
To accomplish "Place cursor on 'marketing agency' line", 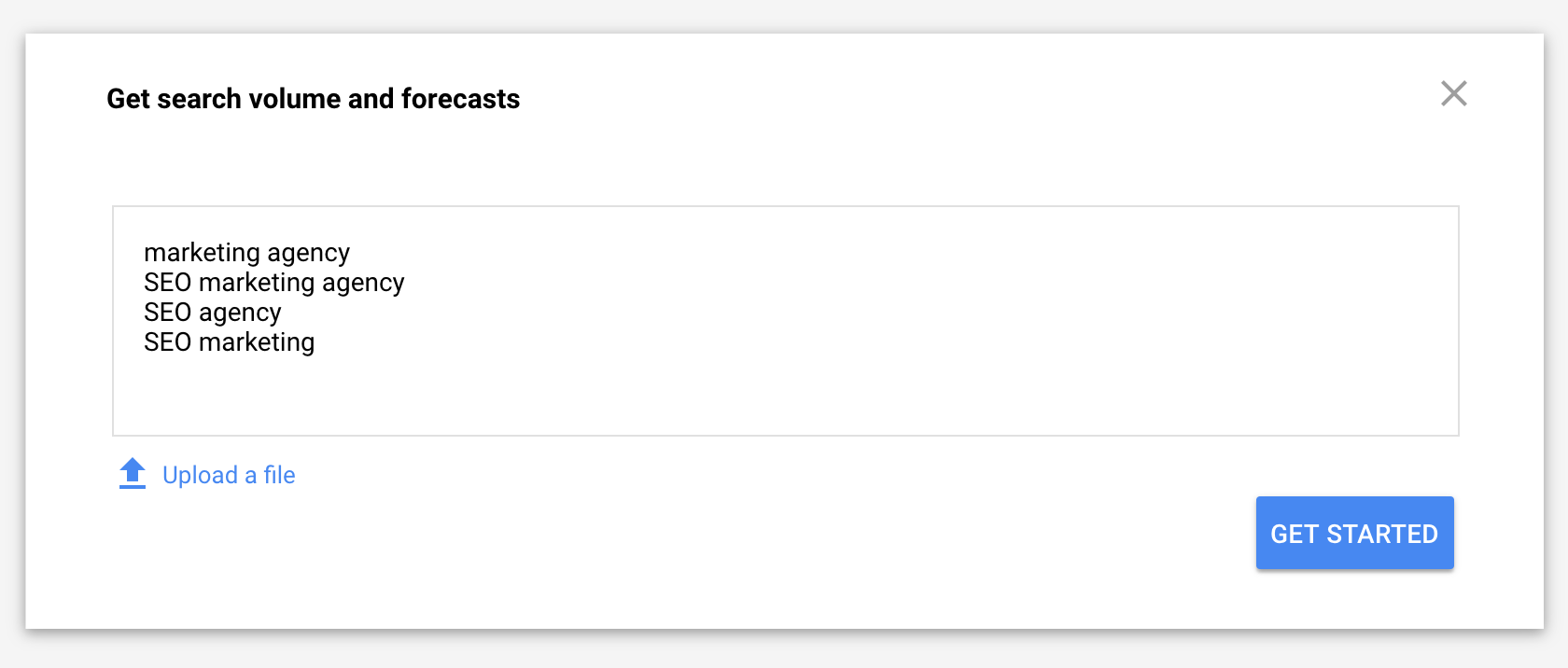I will 246,253.
